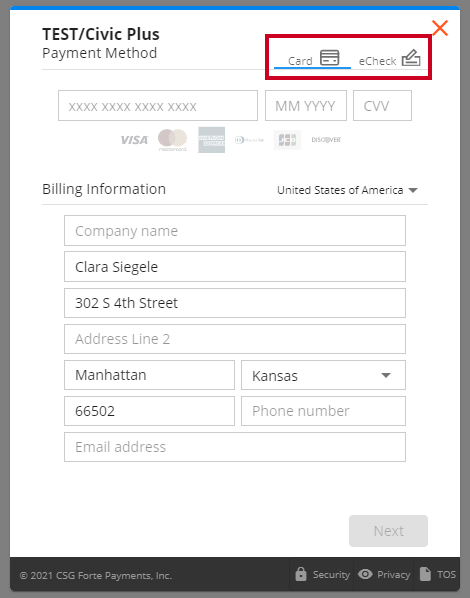This screenshot has width=470, height=598.
Task: Click the eCheck pen-and-check icon
Action: 411,58
